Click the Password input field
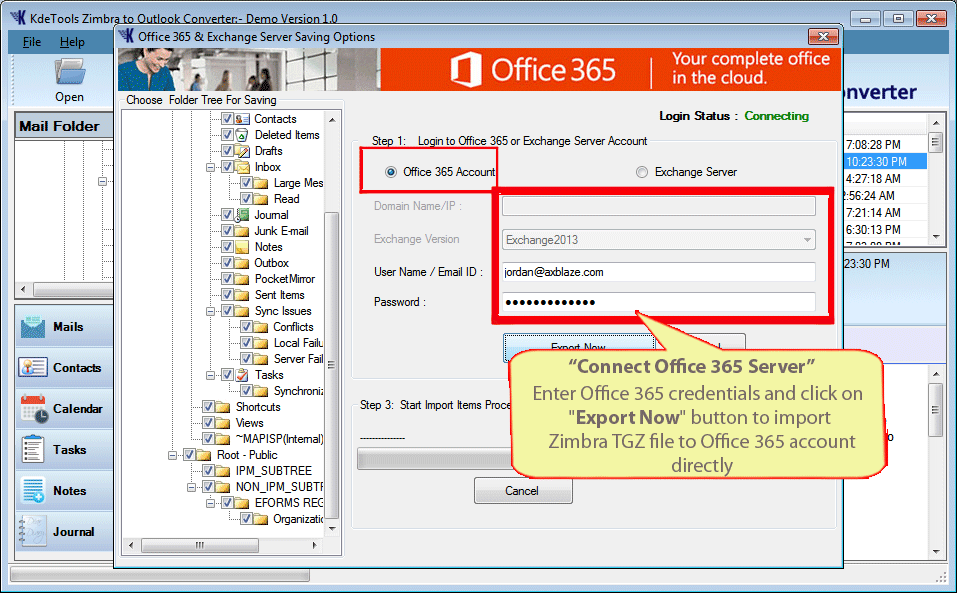 tap(659, 302)
